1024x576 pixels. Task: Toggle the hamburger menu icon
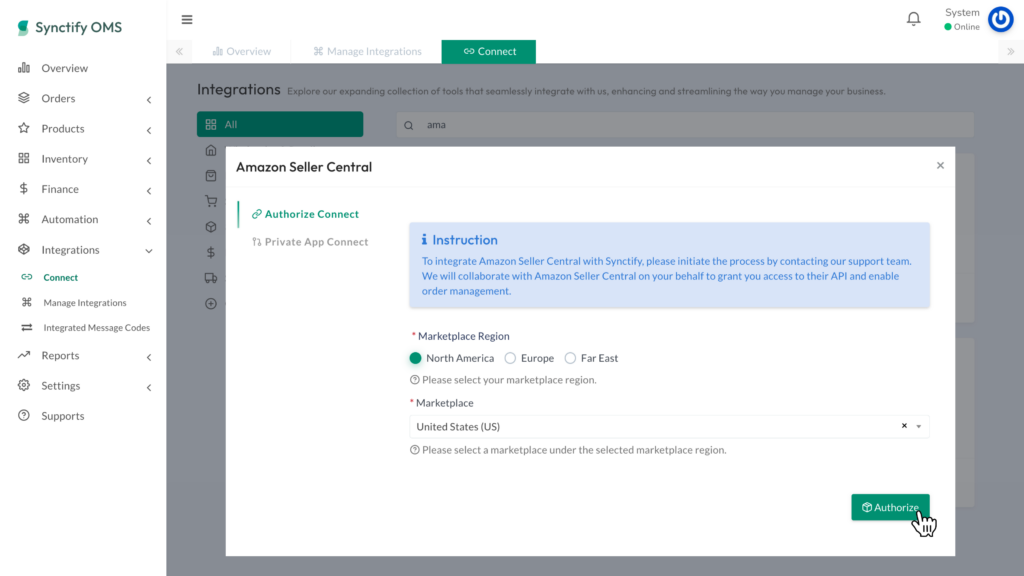[x=187, y=20]
